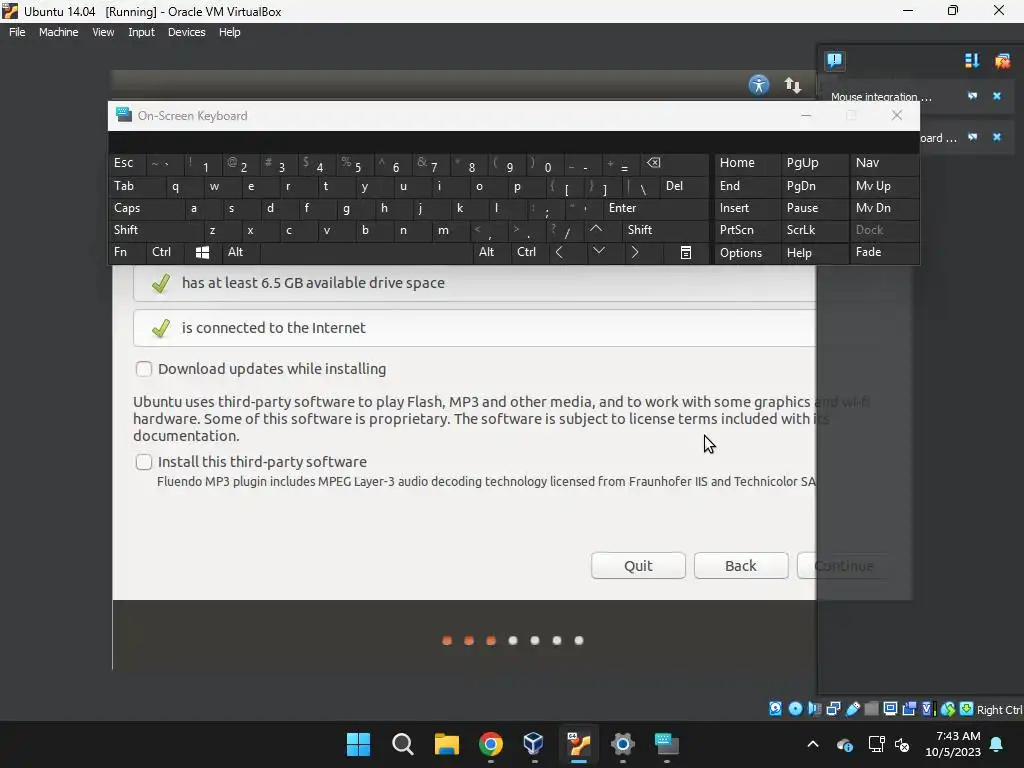Click the Quit button in installer
The height and width of the screenshot is (768, 1024).
(638, 566)
